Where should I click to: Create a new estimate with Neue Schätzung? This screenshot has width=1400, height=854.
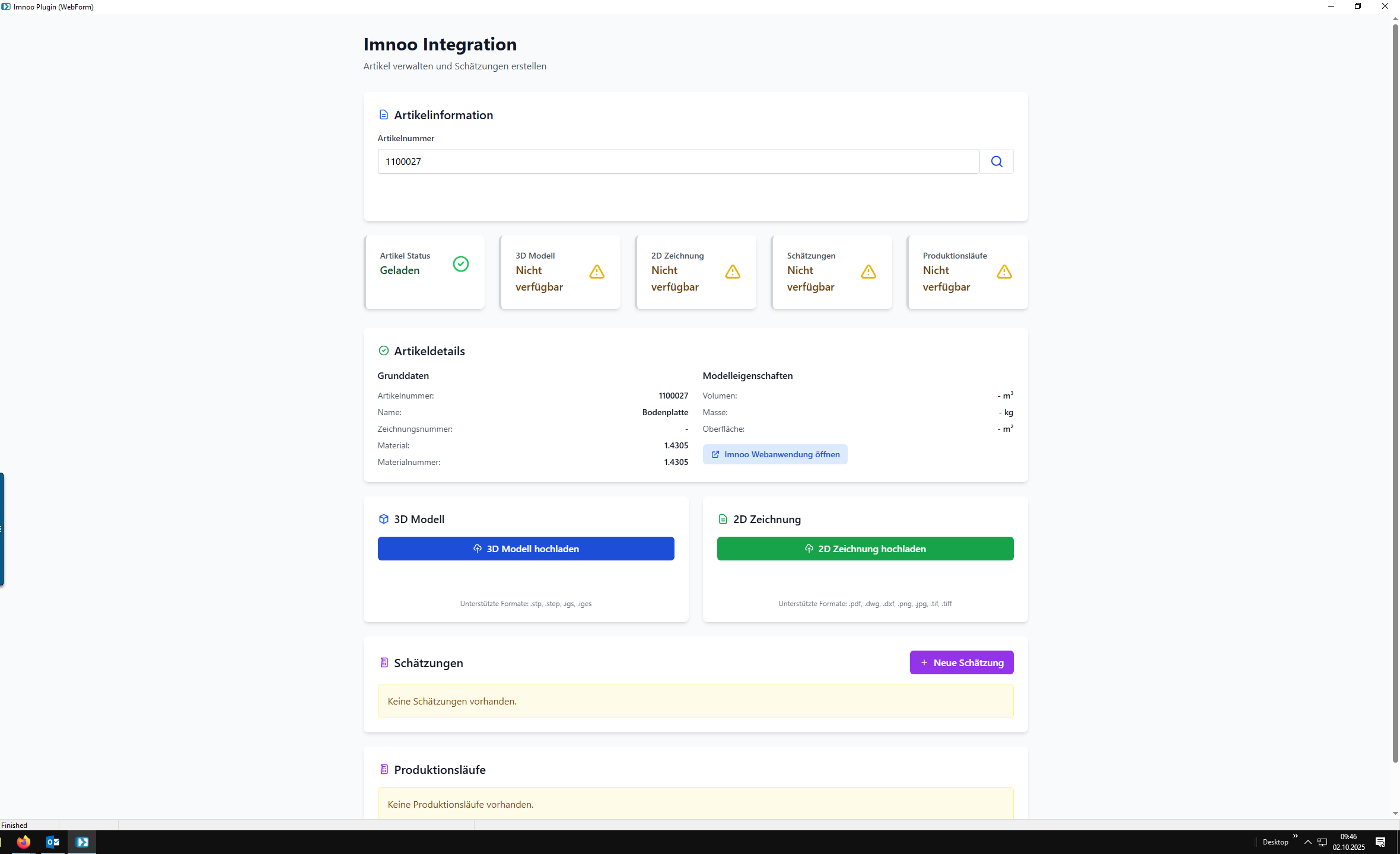962,662
